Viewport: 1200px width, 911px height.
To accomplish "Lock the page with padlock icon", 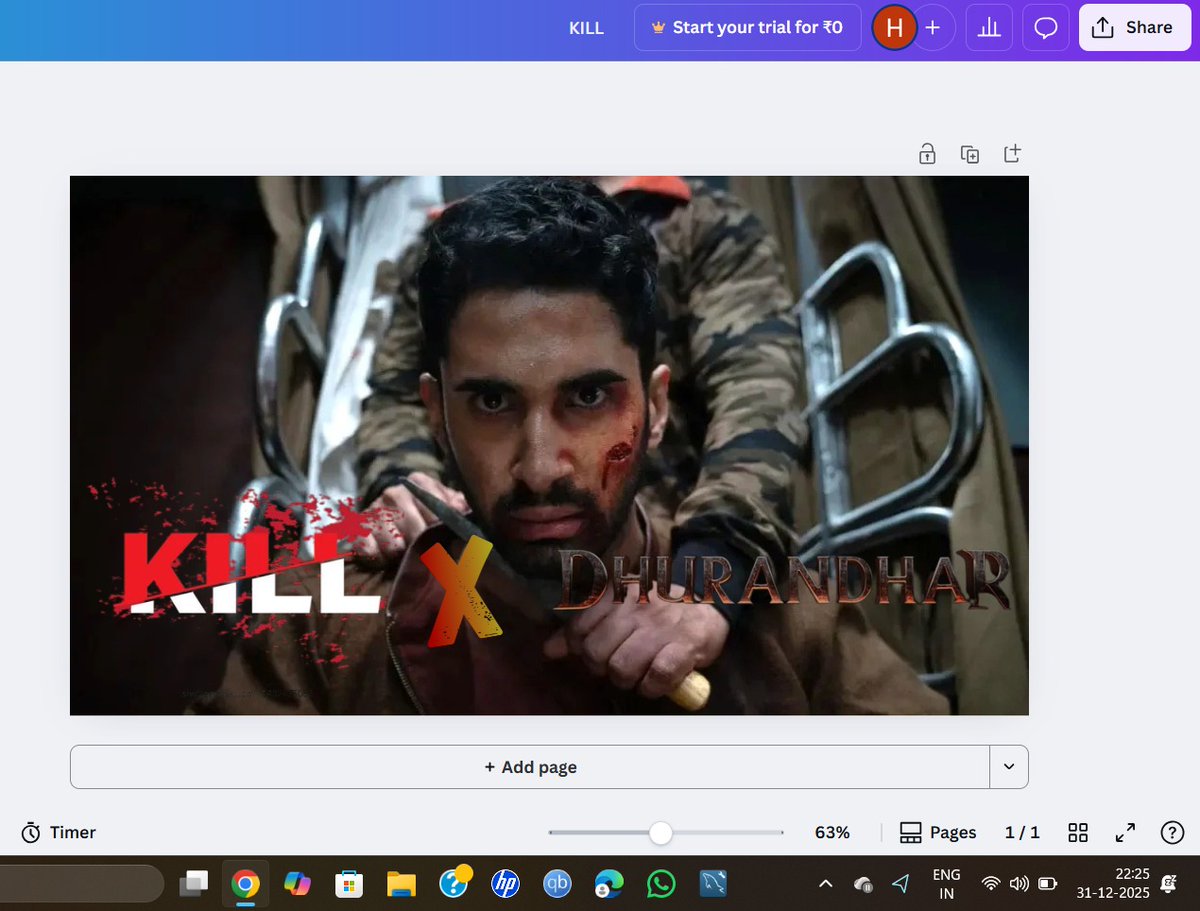I will 927,154.
